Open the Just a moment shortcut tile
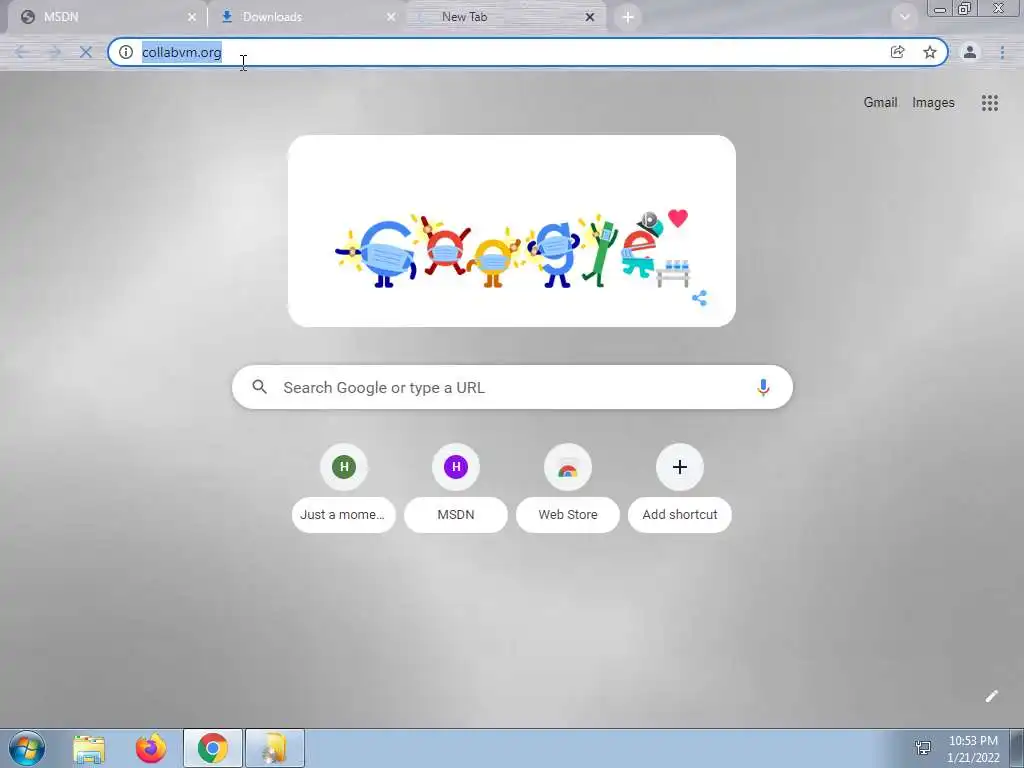 344,488
